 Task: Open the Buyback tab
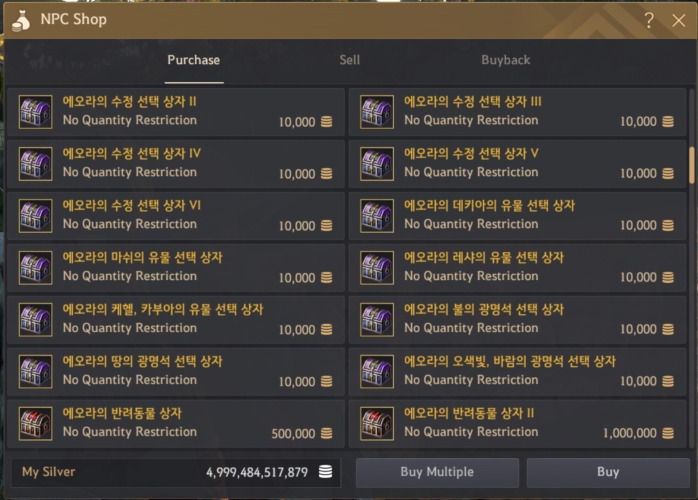point(506,60)
